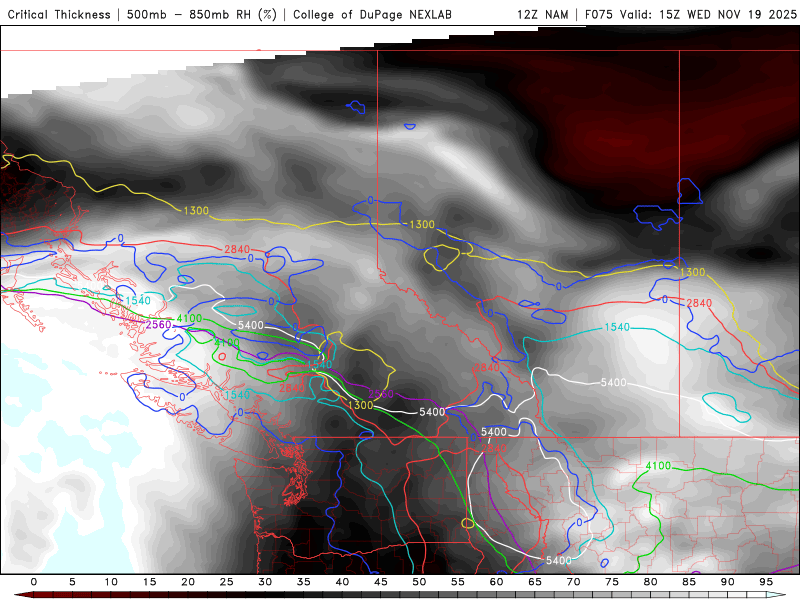
Task: Click colorbar tick label "15"
Action: click(x=149, y=582)
